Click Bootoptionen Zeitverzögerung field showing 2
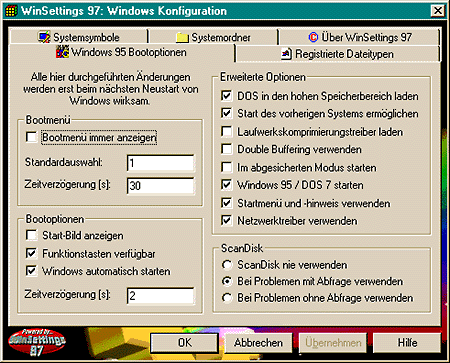Image resolution: width=450 pixels, height=363 pixels. (160, 296)
